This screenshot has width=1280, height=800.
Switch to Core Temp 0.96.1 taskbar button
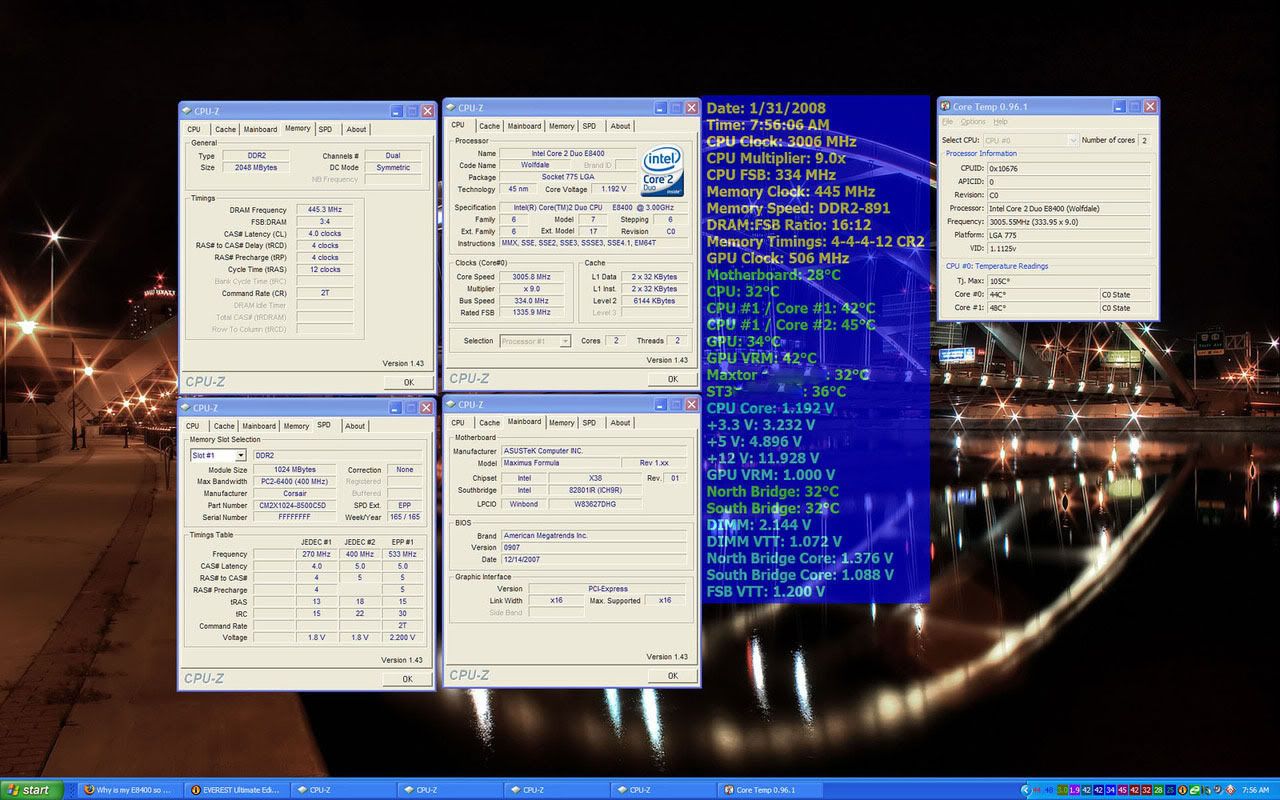point(769,790)
